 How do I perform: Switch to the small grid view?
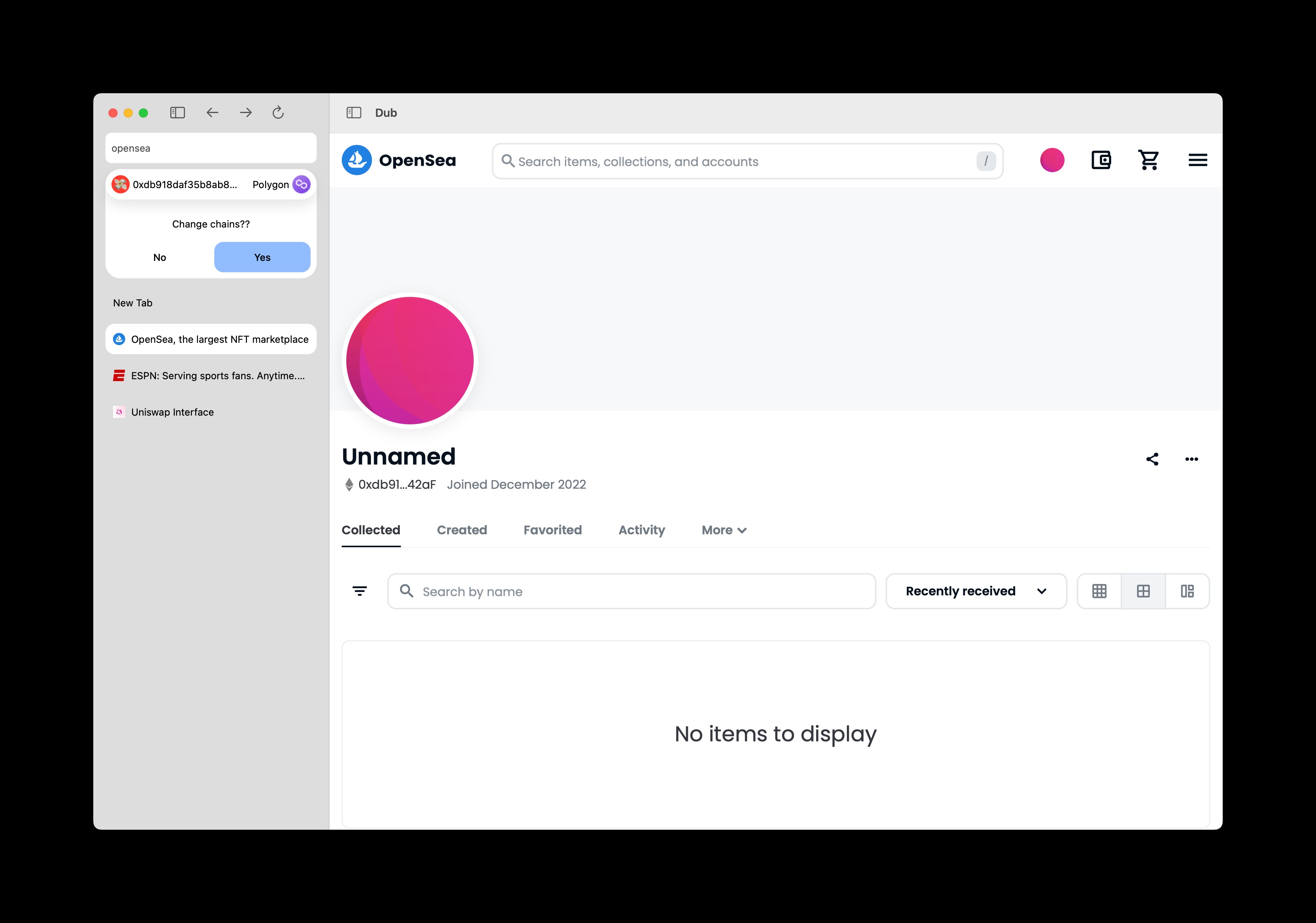1099,591
